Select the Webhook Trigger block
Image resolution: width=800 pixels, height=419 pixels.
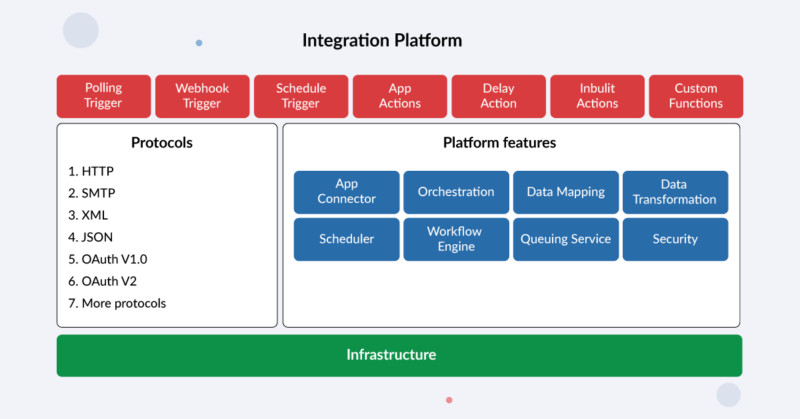coord(202,96)
